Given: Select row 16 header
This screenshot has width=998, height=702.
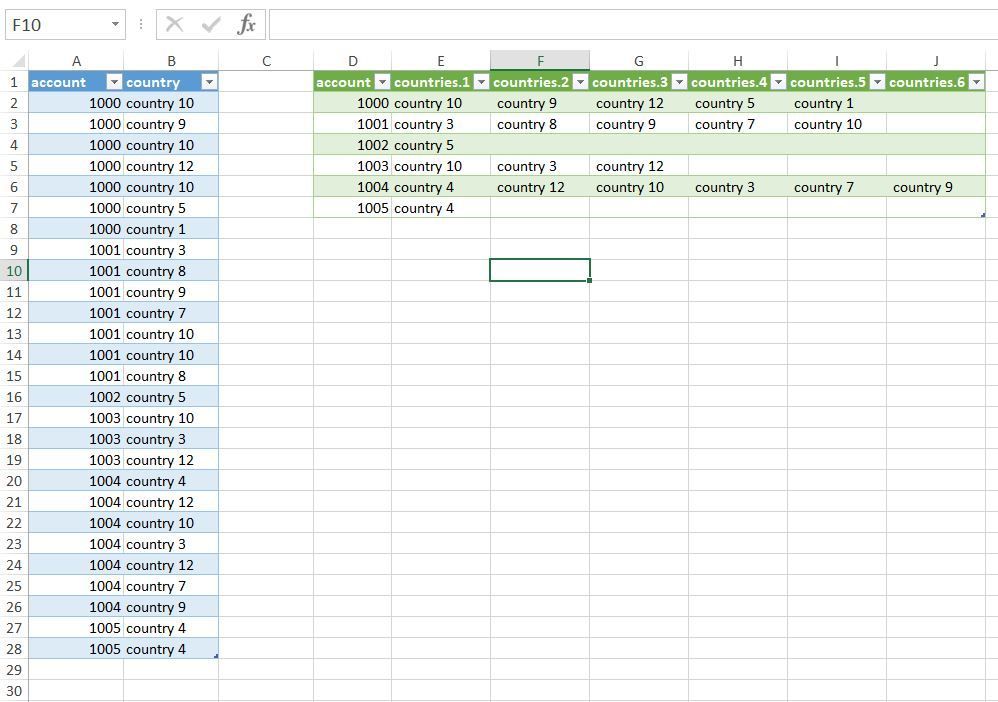Looking at the screenshot, I should [14, 397].
